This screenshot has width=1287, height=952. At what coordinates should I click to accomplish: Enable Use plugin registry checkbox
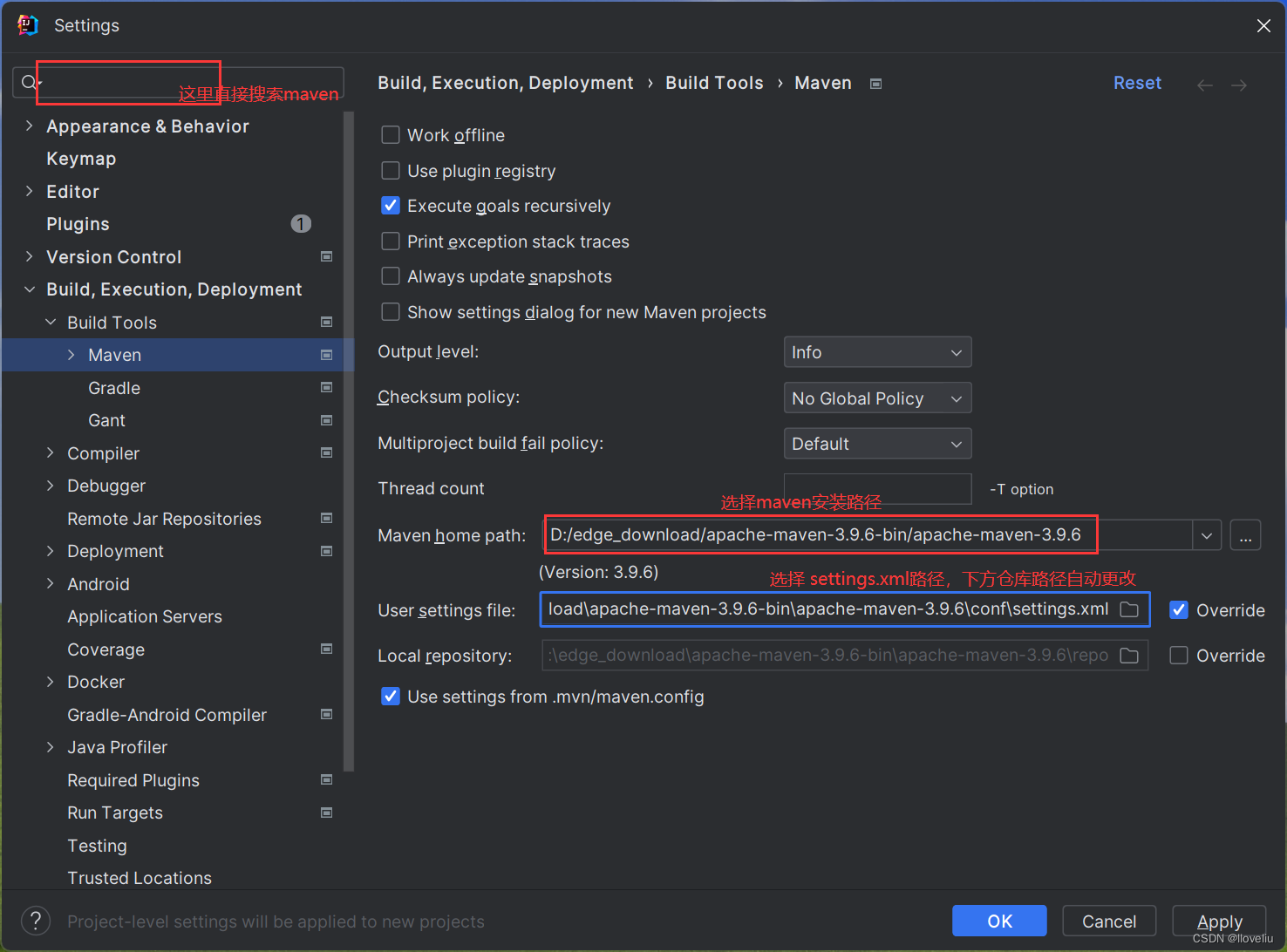coord(391,171)
